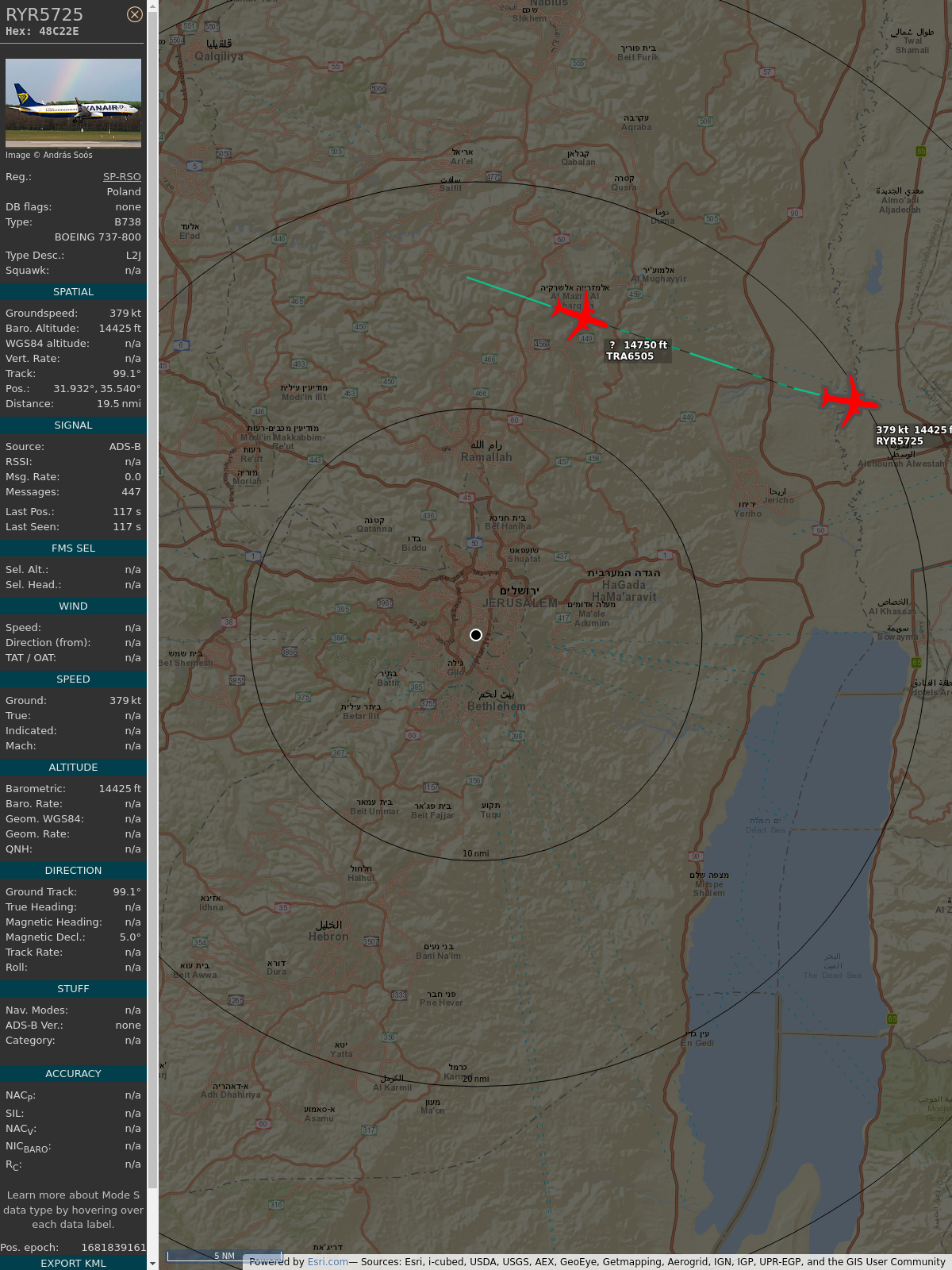This screenshot has height=1270, width=952.
Task: Click the SPATIAL section header
Action: 73,292
